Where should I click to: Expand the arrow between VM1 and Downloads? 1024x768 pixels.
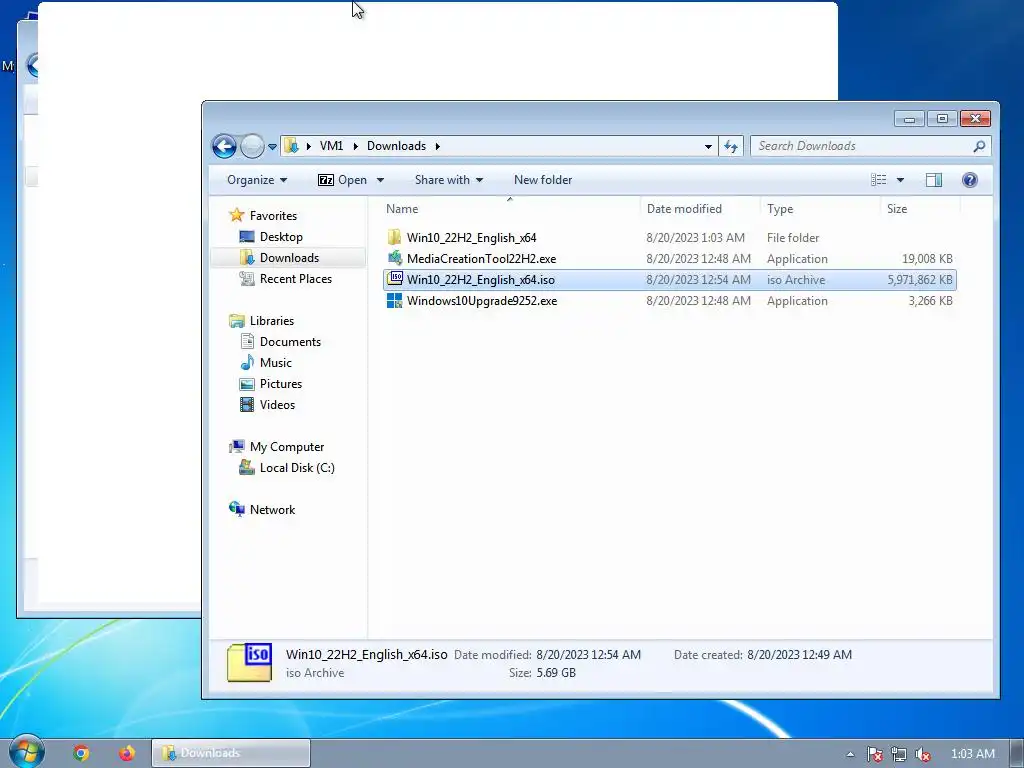pyautogui.click(x=355, y=146)
